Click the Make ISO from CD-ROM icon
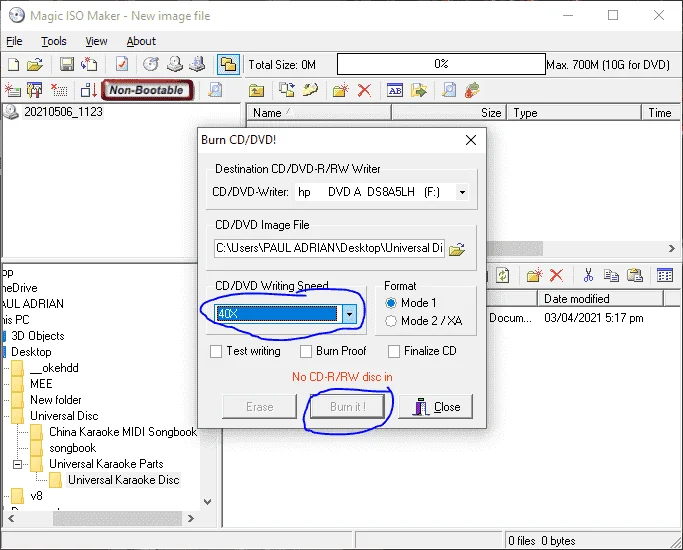The image size is (683, 550). pos(151,64)
